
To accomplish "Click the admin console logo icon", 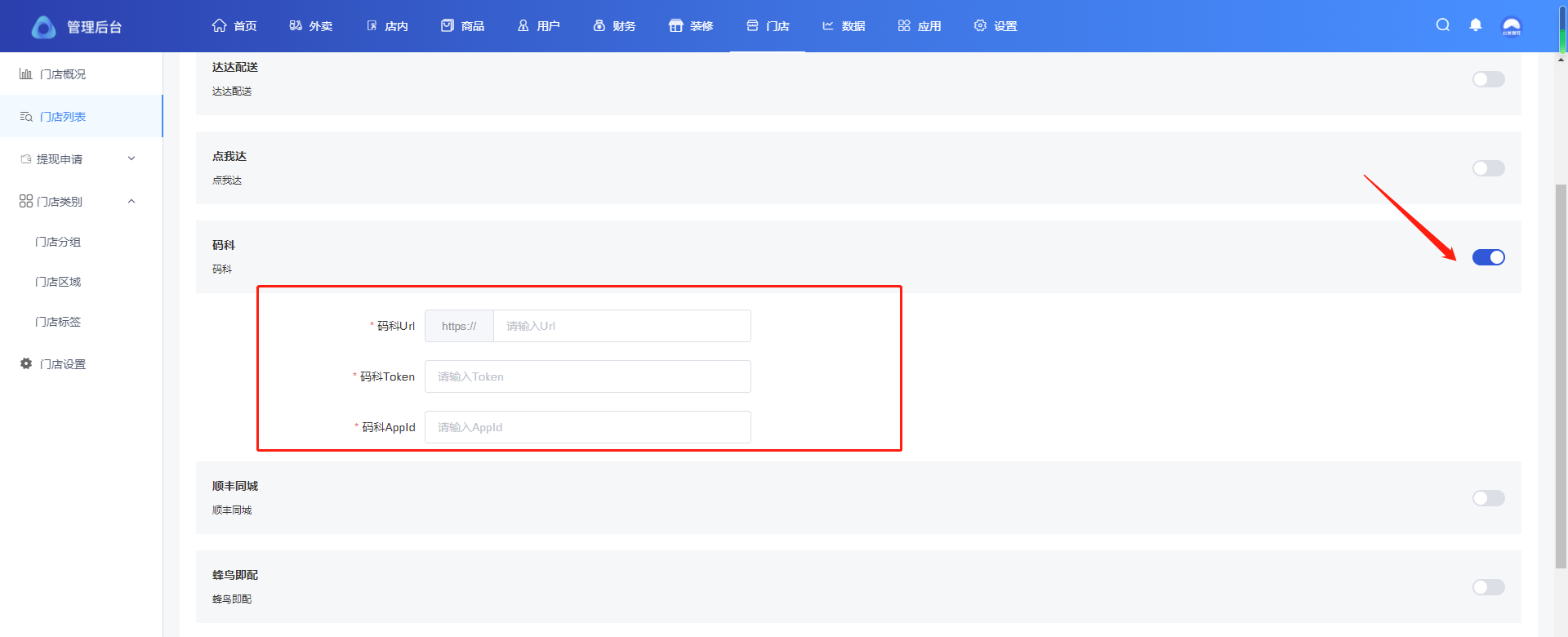I will tap(43, 27).
